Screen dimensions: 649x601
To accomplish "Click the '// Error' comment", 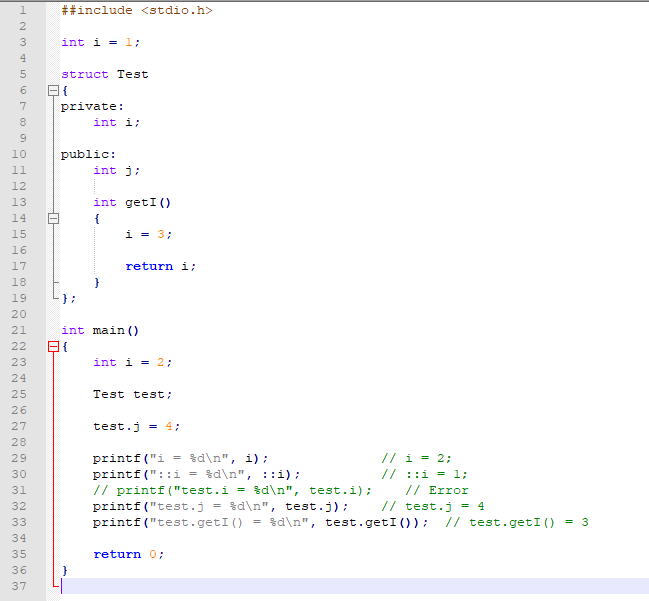I will pos(437,490).
